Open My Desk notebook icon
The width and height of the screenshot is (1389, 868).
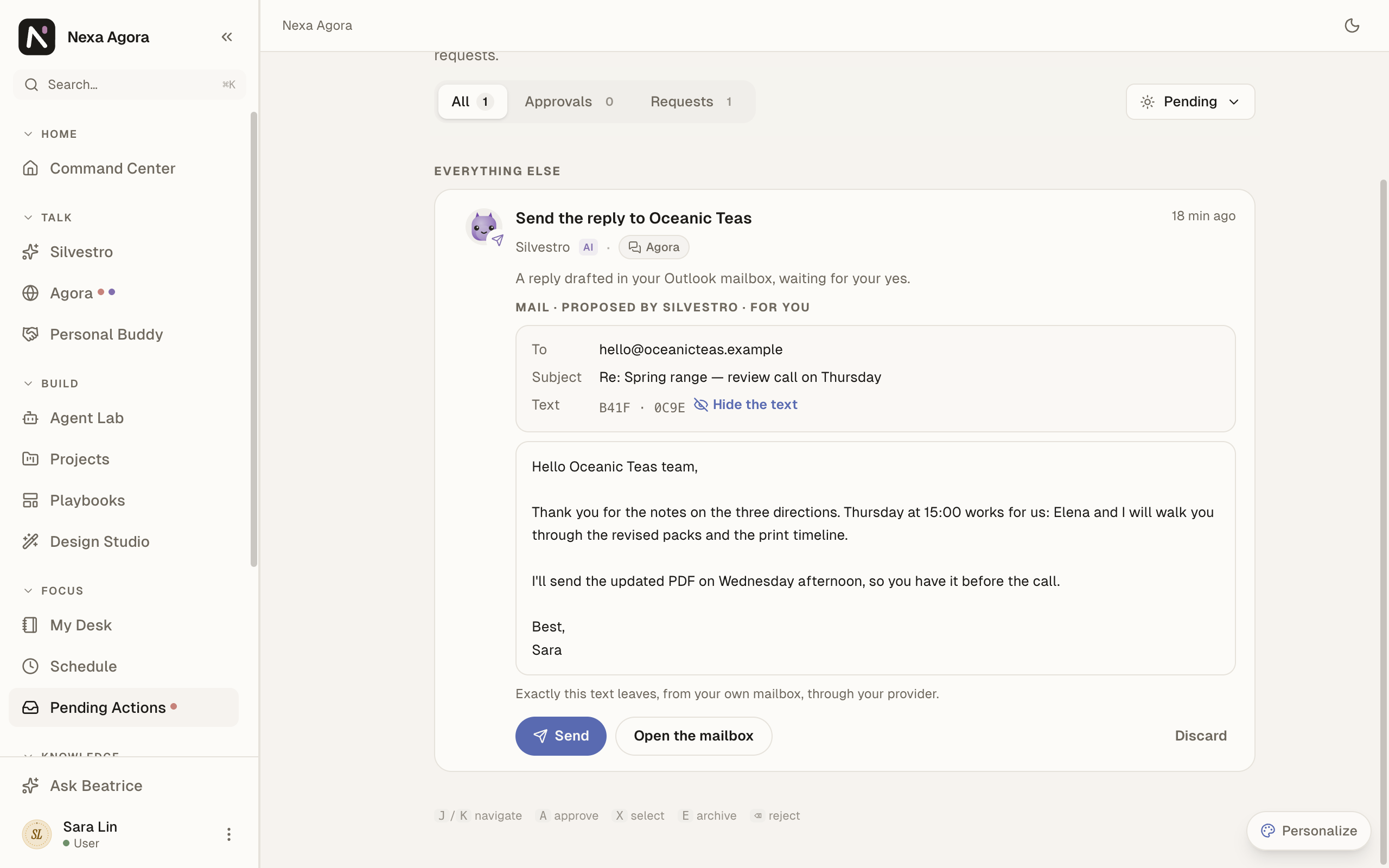(x=30, y=624)
